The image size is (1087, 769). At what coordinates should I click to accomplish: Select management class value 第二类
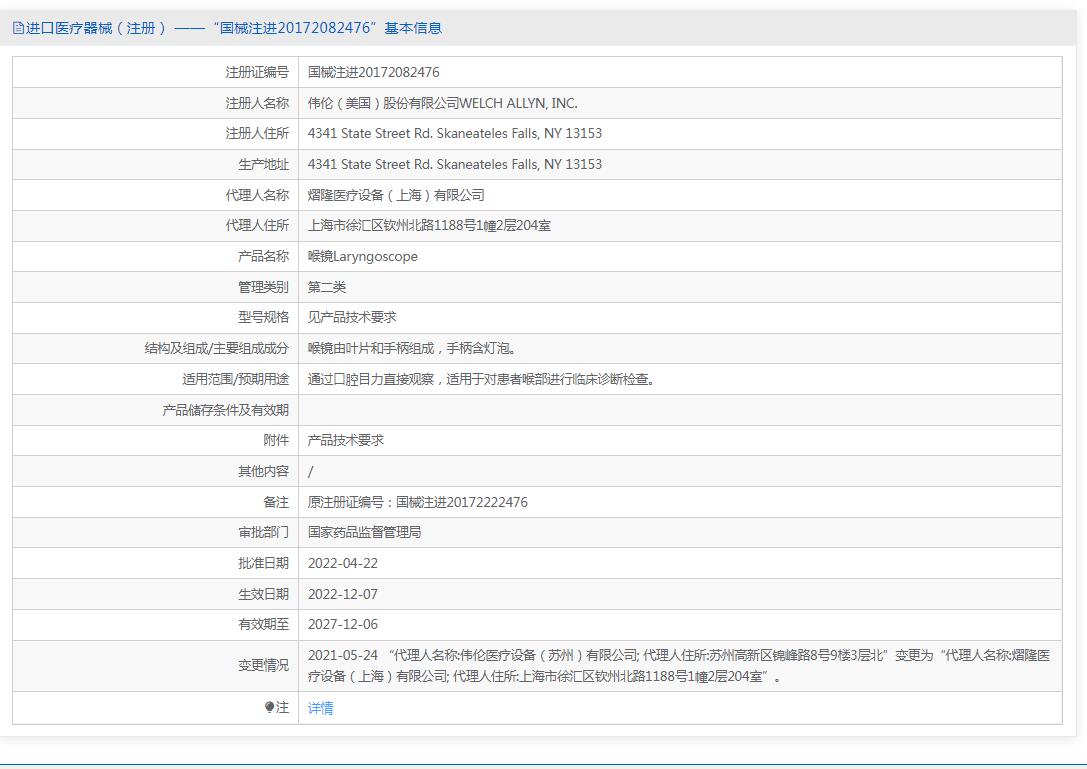(x=327, y=287)
